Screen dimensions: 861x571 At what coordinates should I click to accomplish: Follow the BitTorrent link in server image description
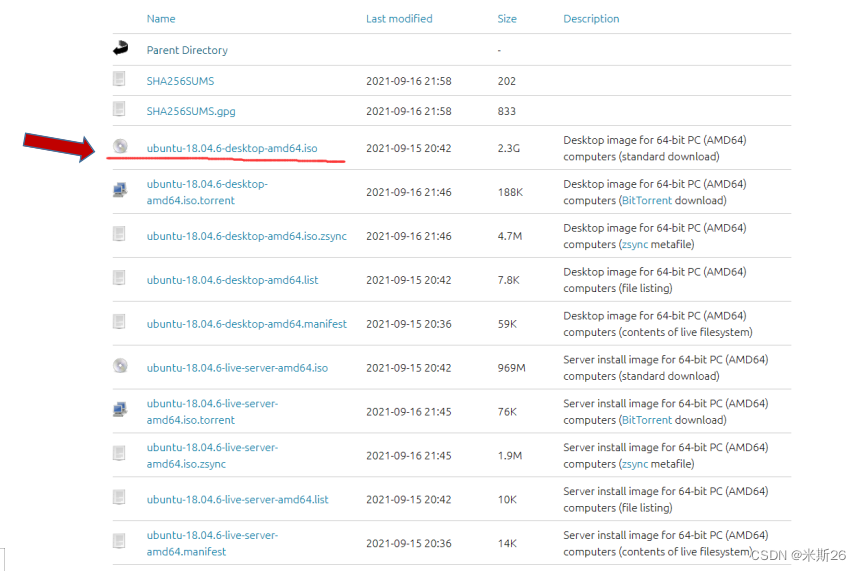coord(647,420)
